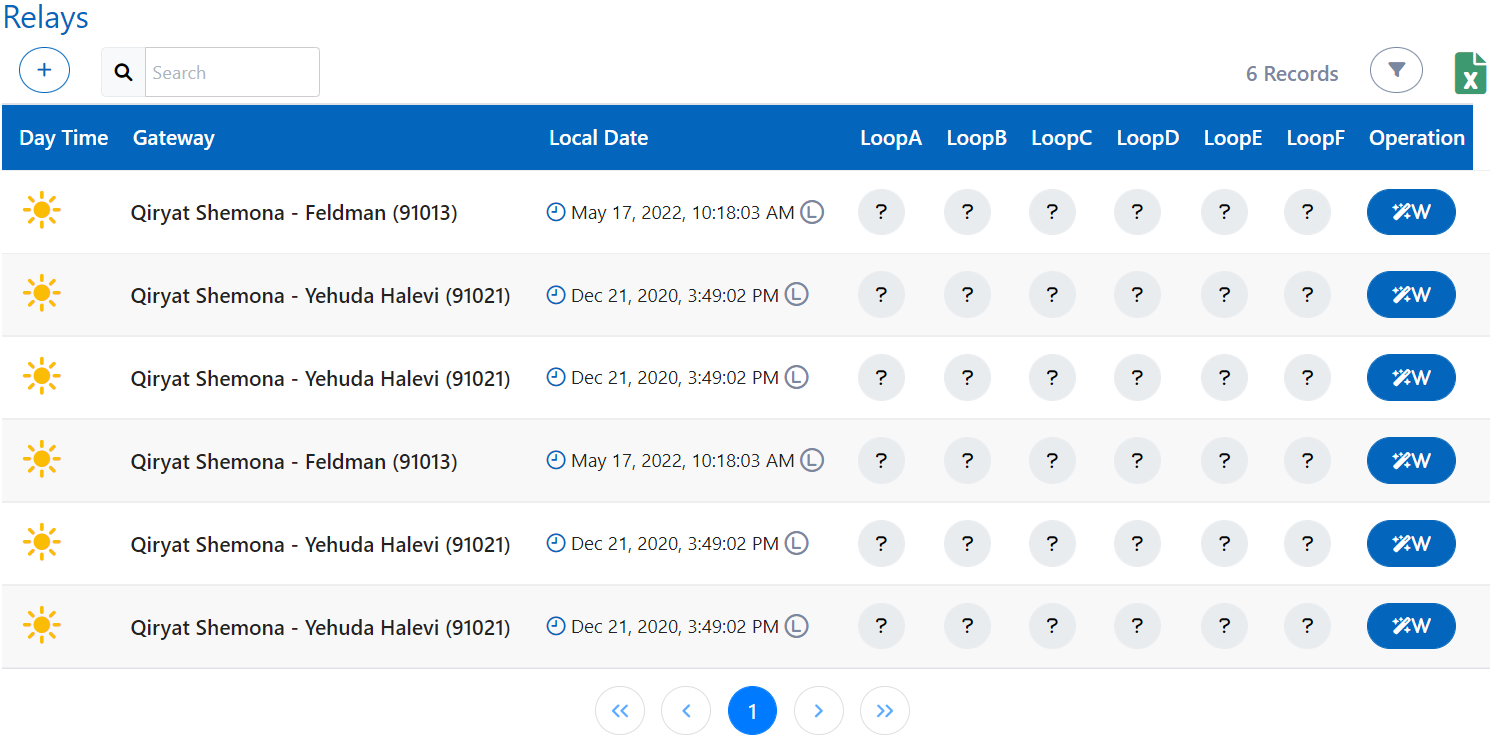Image resolution: width=1490 pixels, height=744 pixels.
Task: Sort by the Local Date column header
Action: 598,138
